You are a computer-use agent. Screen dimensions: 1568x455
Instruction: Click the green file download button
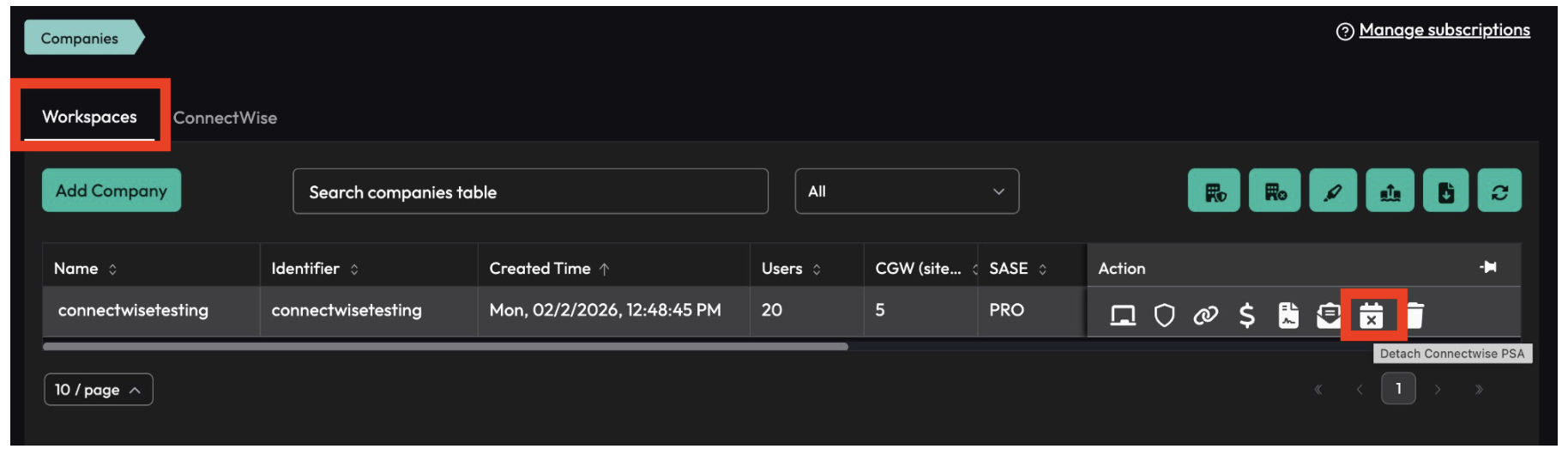point(1445,191)
